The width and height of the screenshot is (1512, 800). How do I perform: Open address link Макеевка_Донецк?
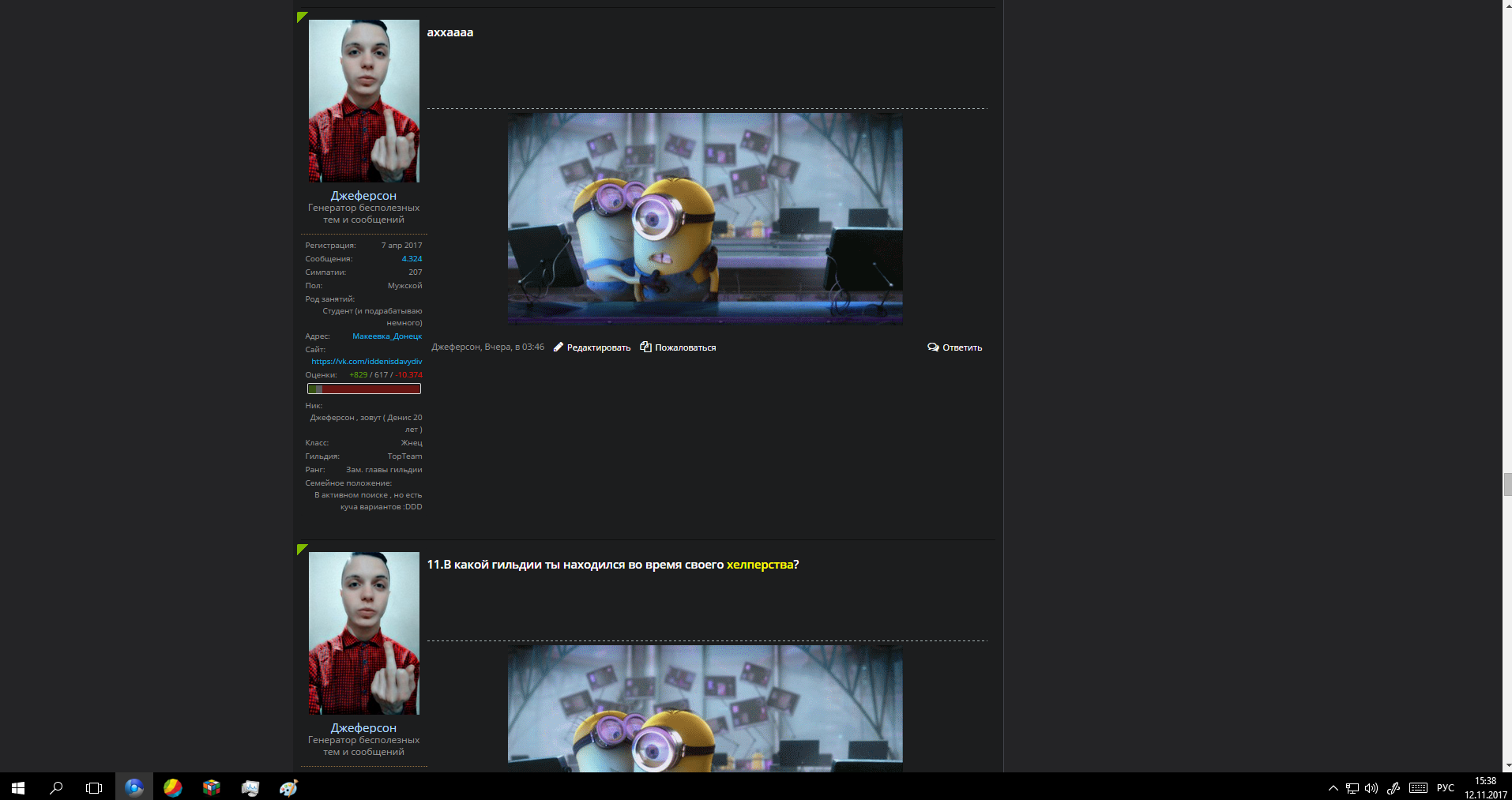pos(387,336)
